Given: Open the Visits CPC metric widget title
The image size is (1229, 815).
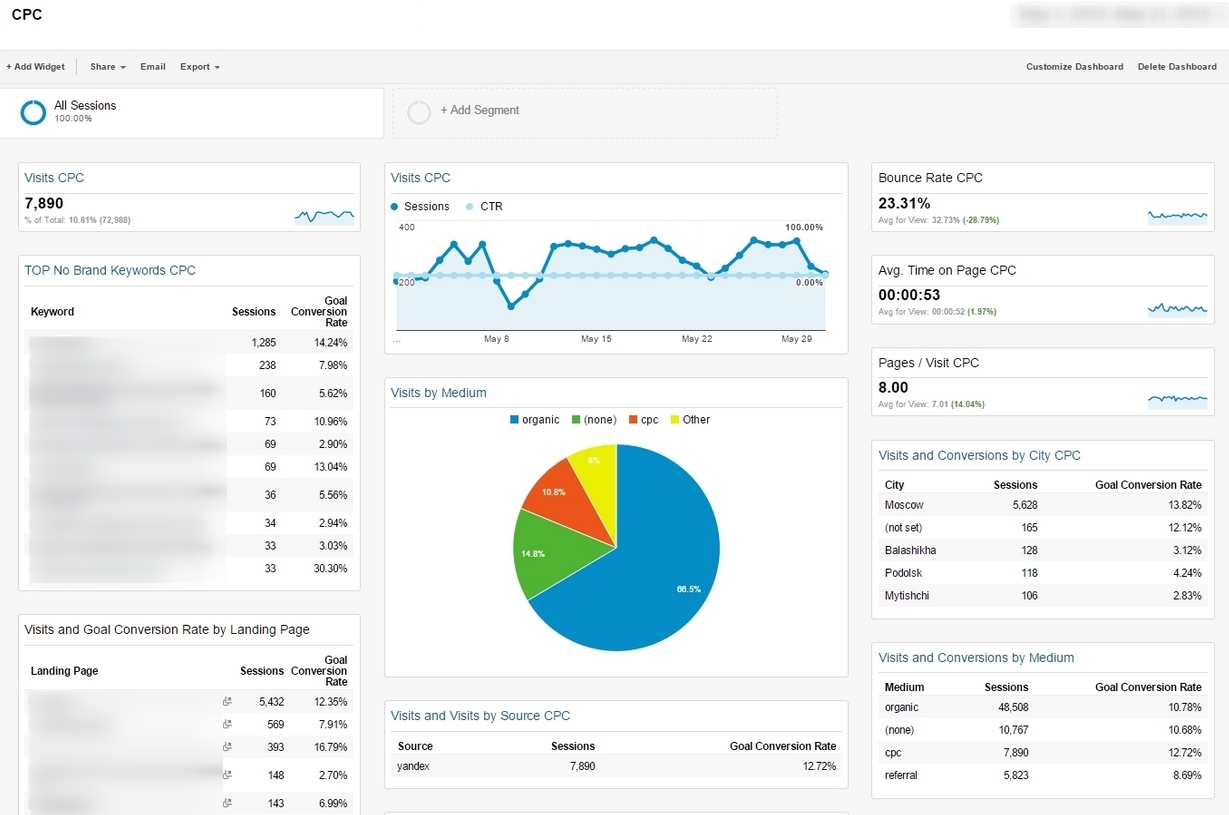Looking at the screenshot, I should coord(54,178).
